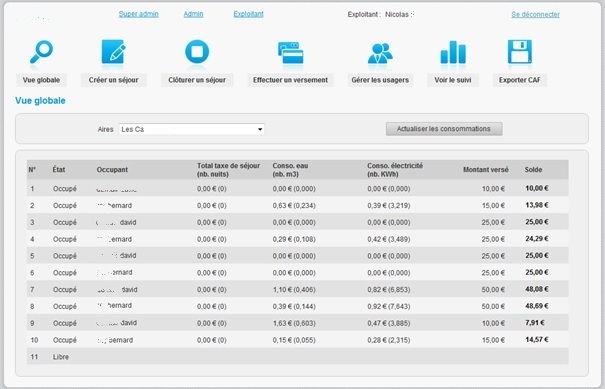
Task: Refresh with Actualiser les consommations button
Action: pos(444,129)
